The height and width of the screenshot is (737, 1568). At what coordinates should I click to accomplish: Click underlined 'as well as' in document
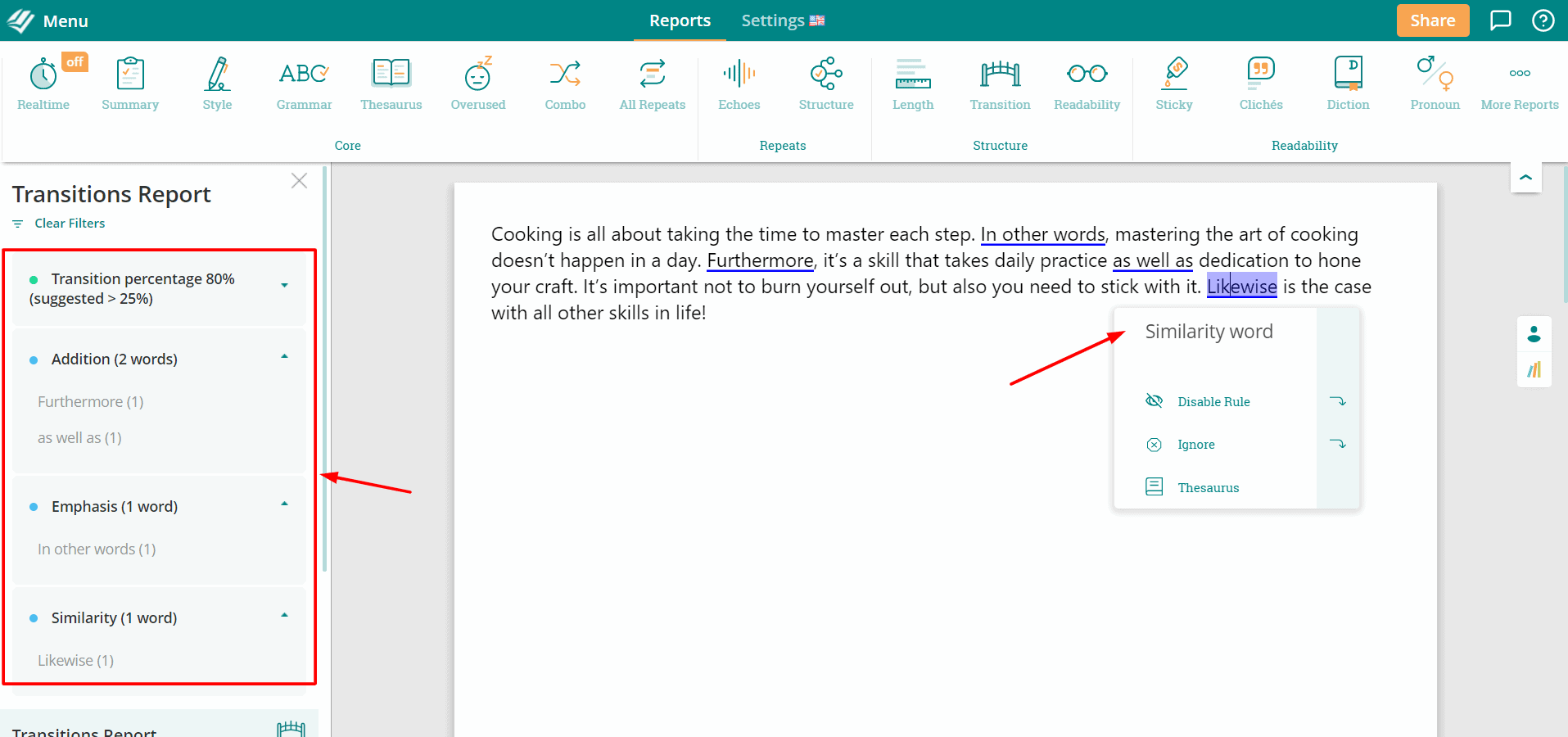pos(1153,260)
